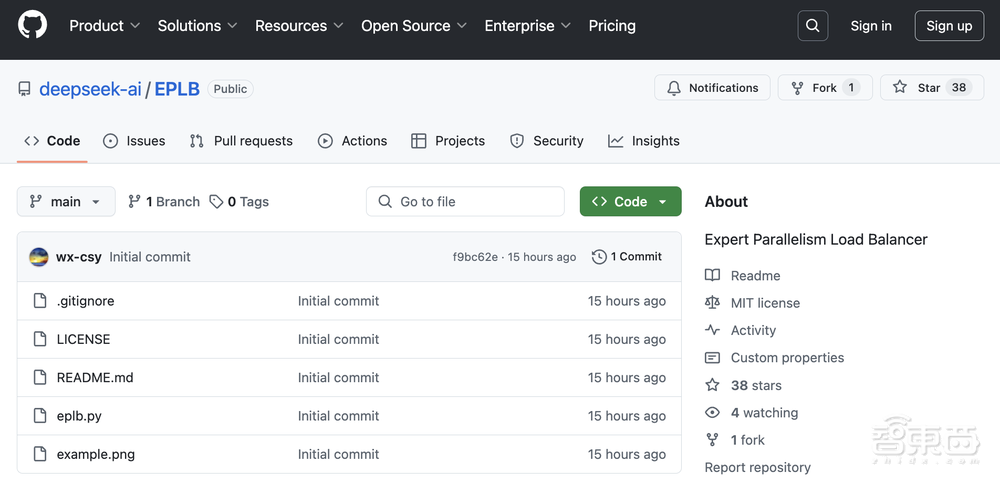Fork the EPLB repository
The width and height of the screenshot is (1000, 483).
(824, 88)
